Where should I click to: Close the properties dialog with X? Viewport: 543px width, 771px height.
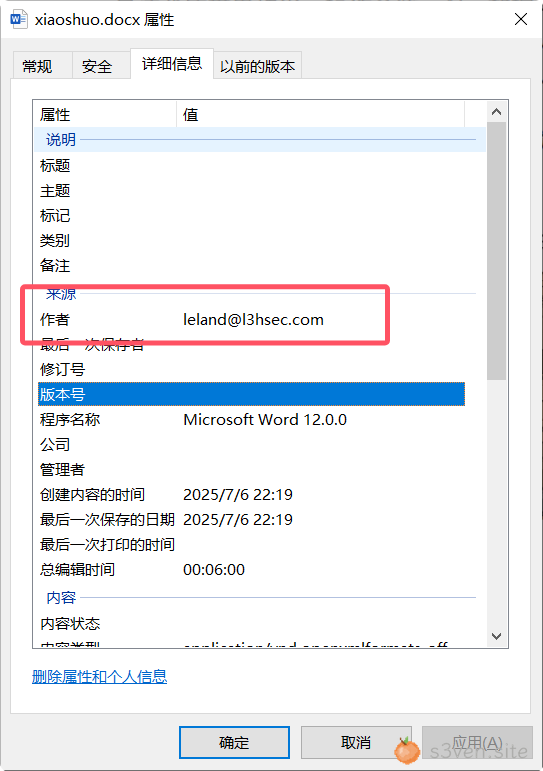tap(521, 19)
